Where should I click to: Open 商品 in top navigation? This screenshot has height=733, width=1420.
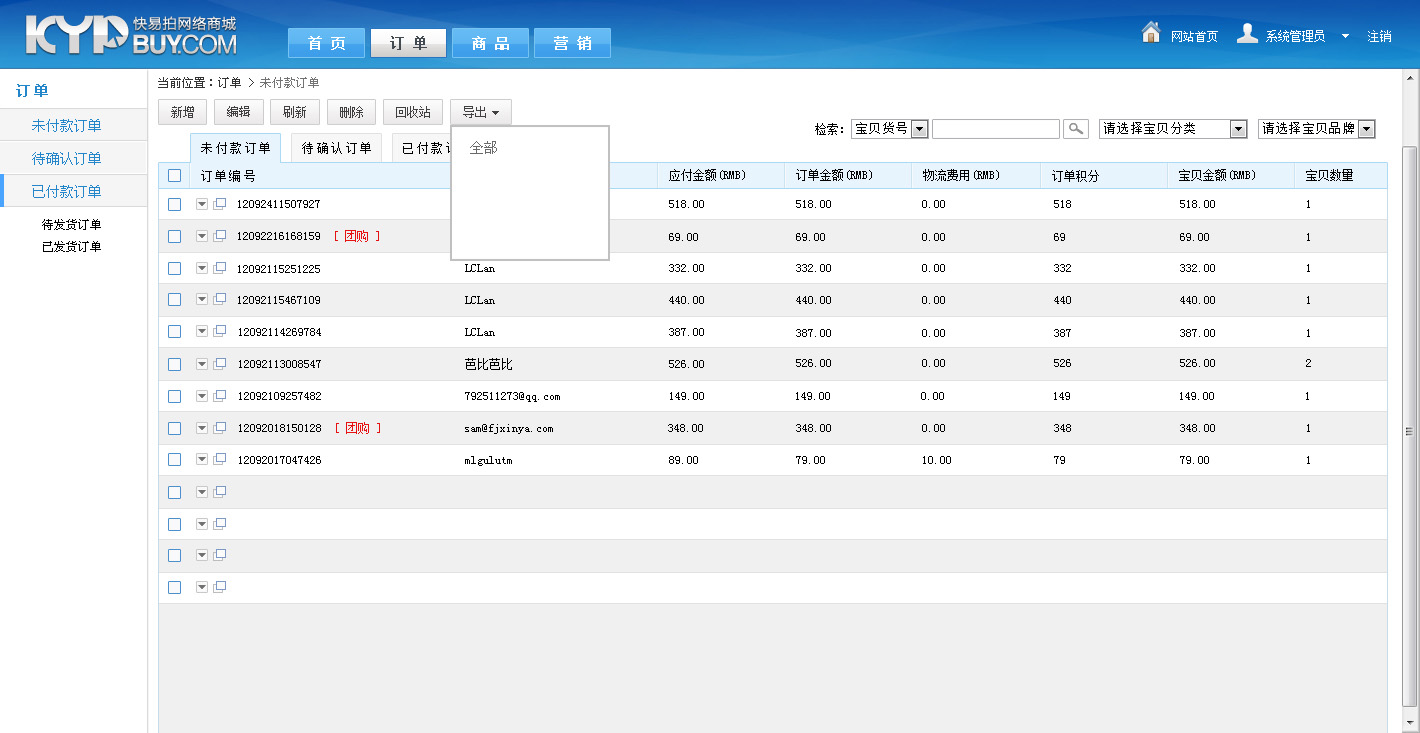point(490,43)
